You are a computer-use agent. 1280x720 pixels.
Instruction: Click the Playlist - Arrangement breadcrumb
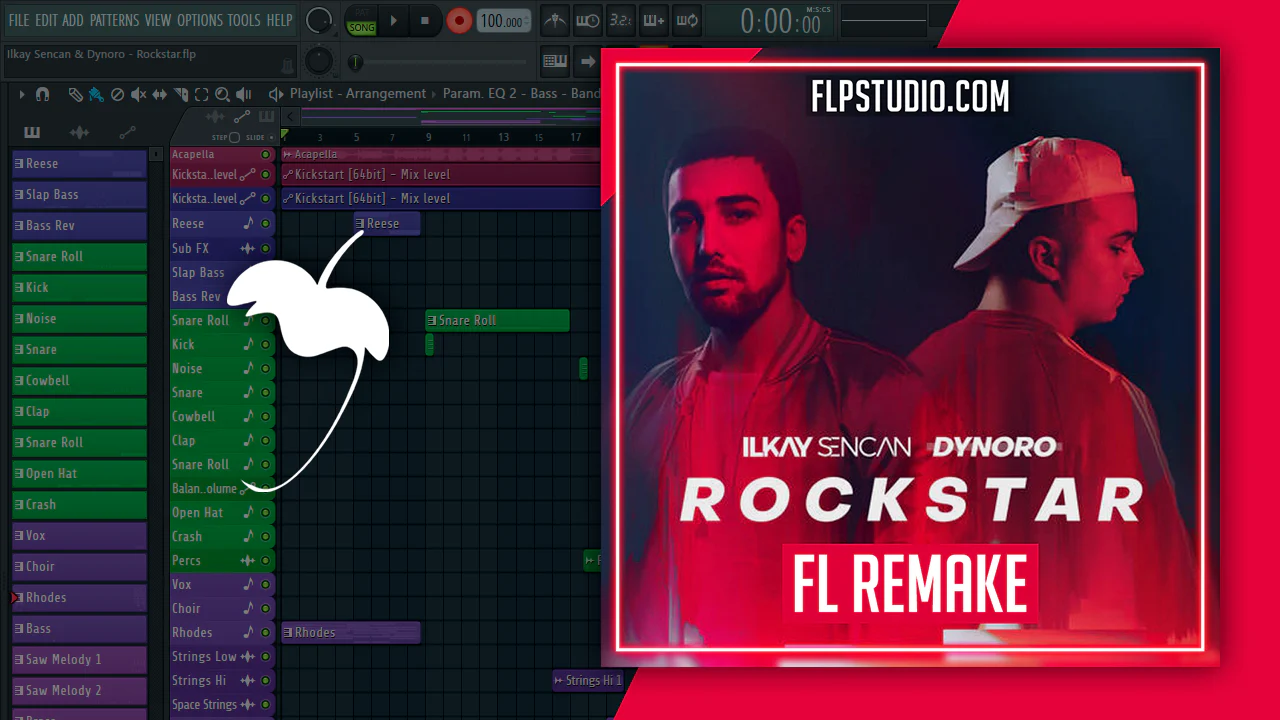point(358,94)
